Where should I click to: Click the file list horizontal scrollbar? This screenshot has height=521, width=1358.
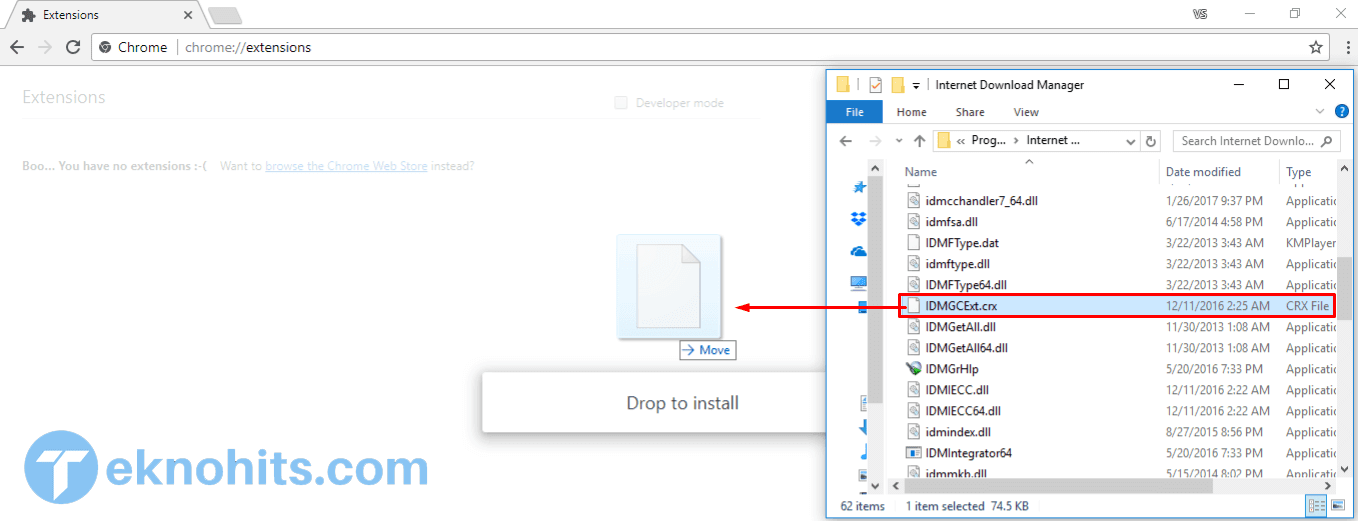(x=1060, y=485)
